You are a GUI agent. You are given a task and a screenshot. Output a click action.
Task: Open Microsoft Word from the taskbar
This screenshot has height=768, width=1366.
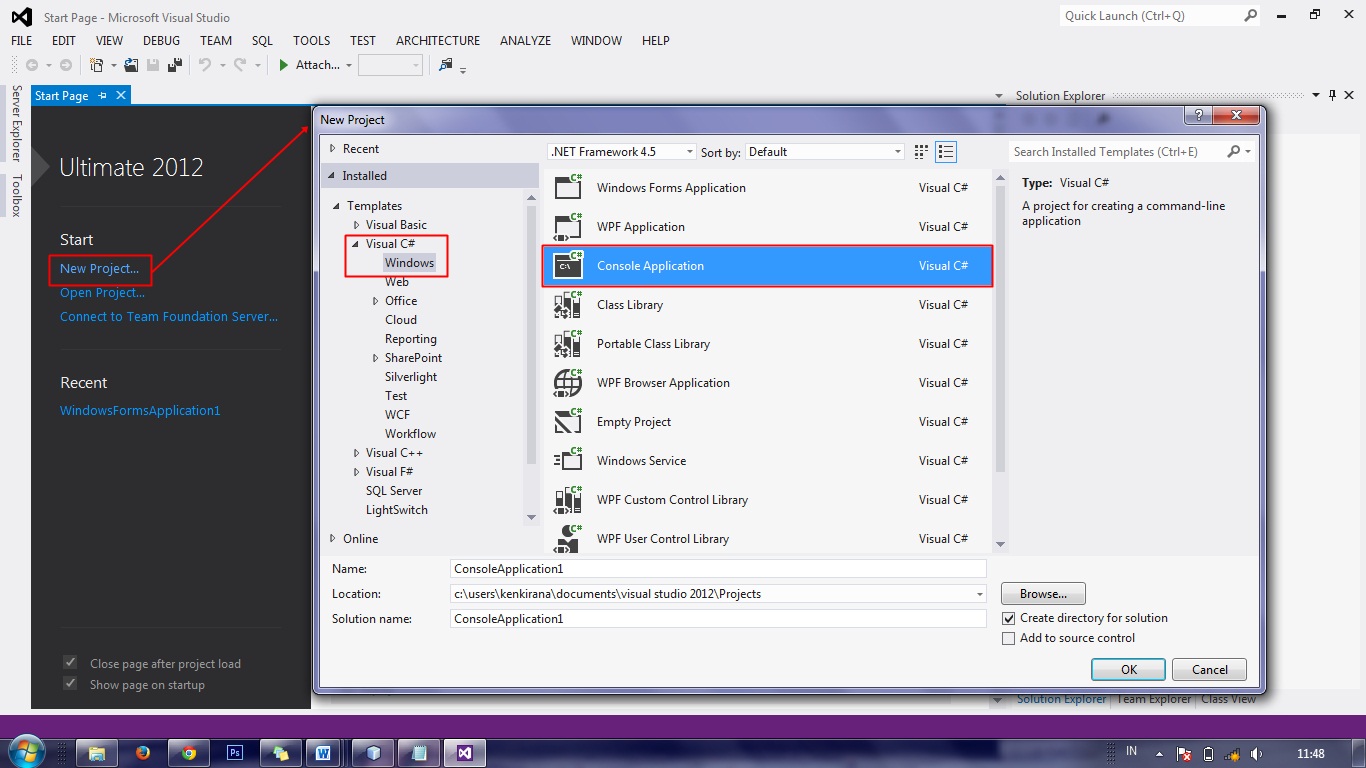click(x=323, y=752)
